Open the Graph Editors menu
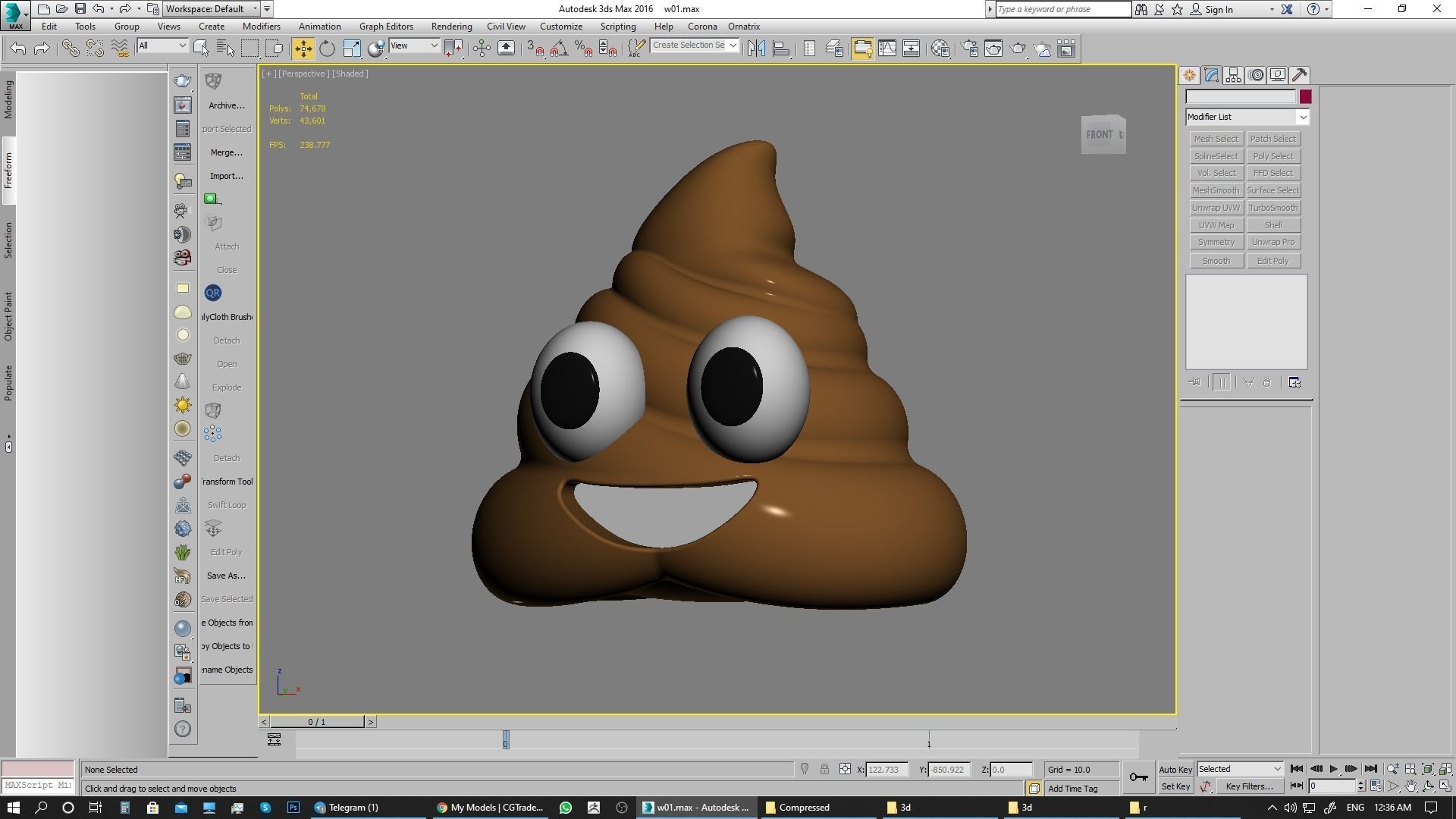The image size is (1456, 819). point(386,27)
